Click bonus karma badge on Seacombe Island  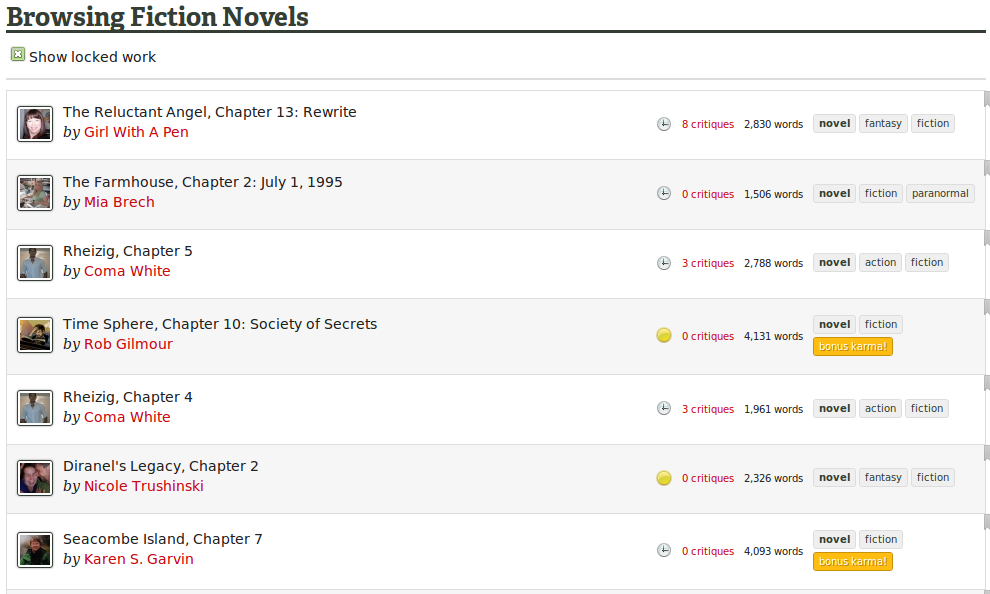pos(852,562)
